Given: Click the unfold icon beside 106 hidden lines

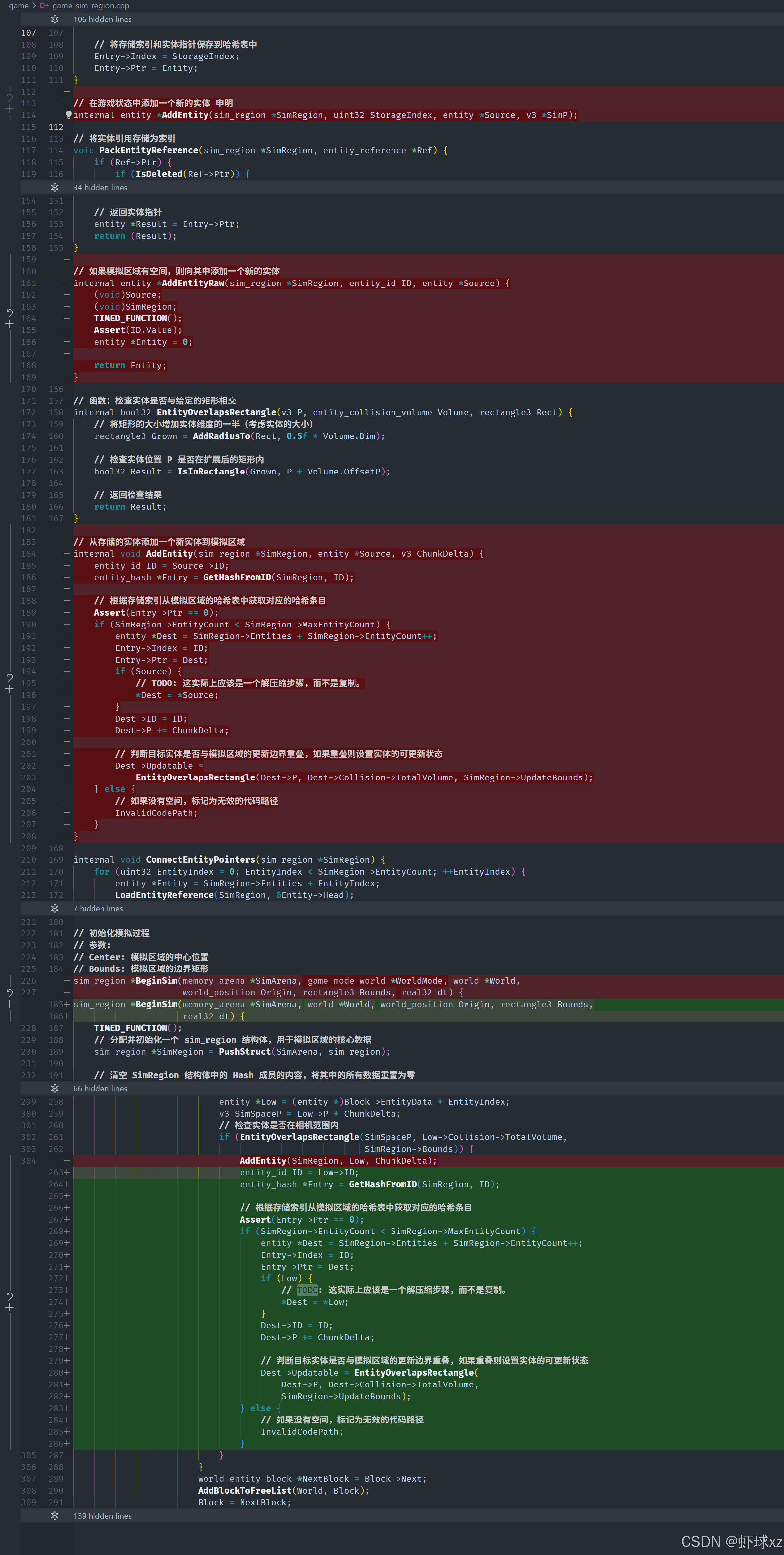Looking at the screenshot, I should point(55,19).
